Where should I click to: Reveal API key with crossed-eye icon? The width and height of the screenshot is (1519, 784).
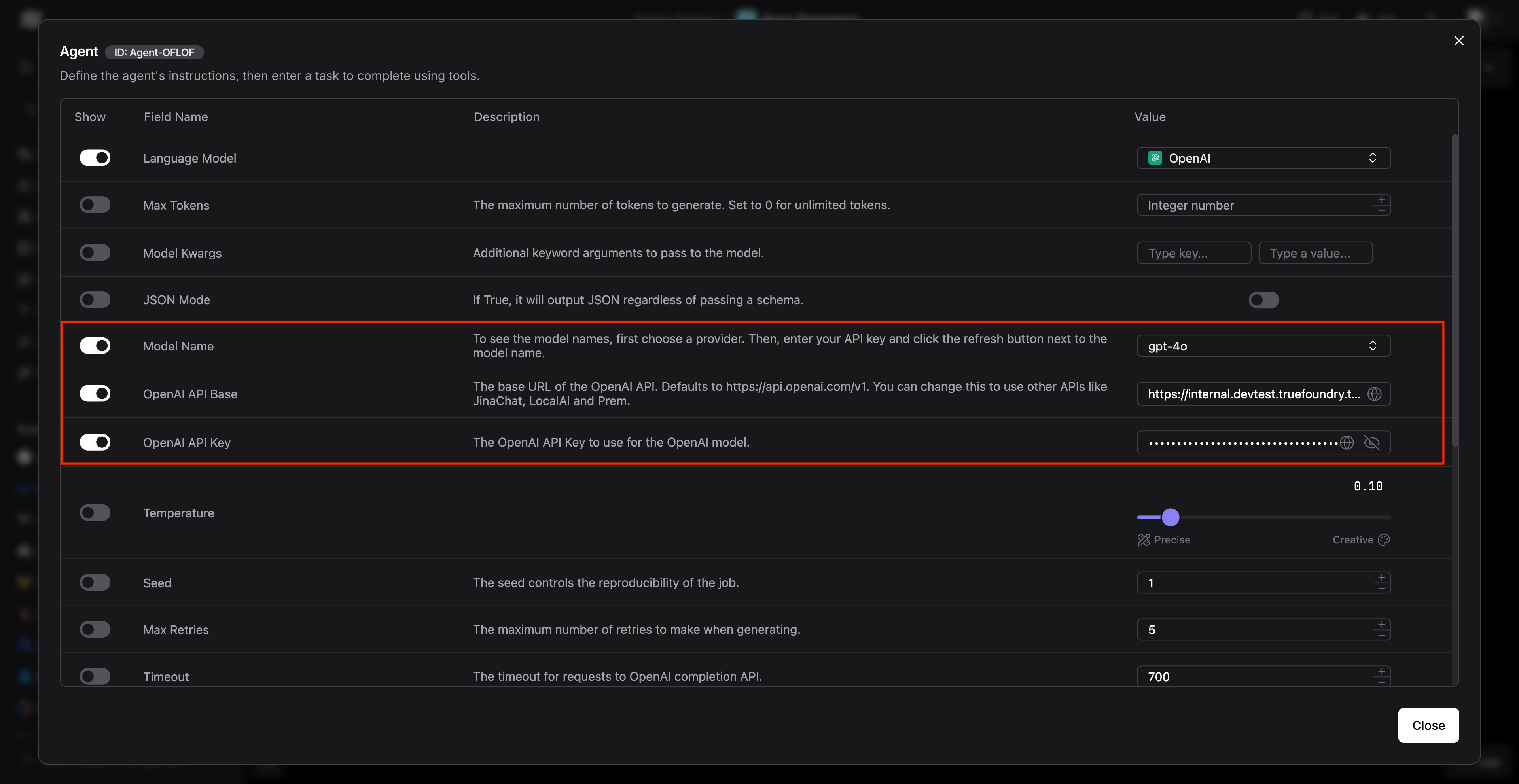[1371, 443]
